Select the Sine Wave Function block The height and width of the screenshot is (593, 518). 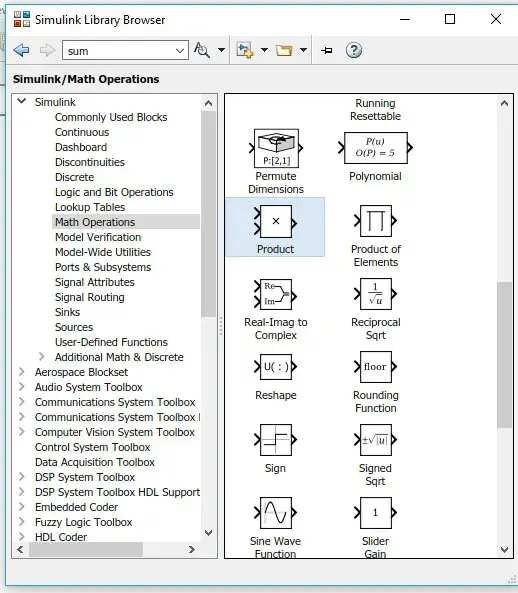point(276,513)
